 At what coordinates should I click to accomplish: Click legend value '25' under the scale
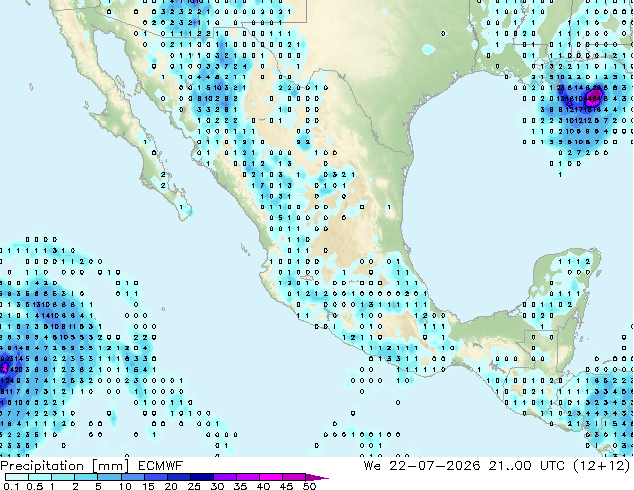click(x=194, y=486)
